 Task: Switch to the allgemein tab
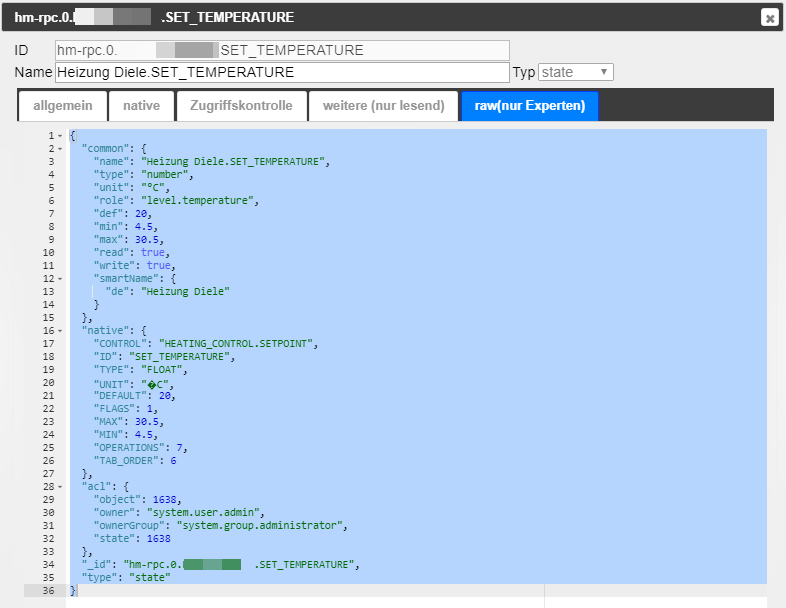(x=63, y=105)
